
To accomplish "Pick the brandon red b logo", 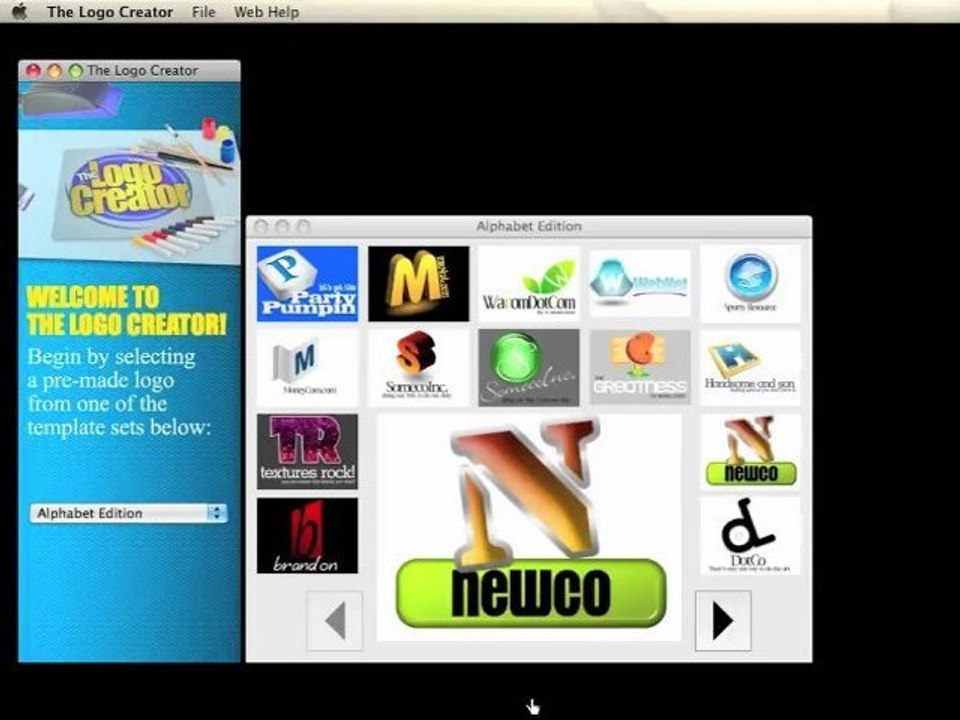I will click(x=307, y=536).
